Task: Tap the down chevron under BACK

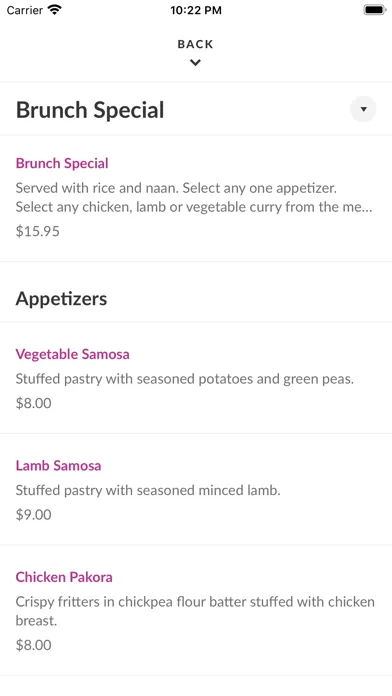Action: tap(195, 63)
